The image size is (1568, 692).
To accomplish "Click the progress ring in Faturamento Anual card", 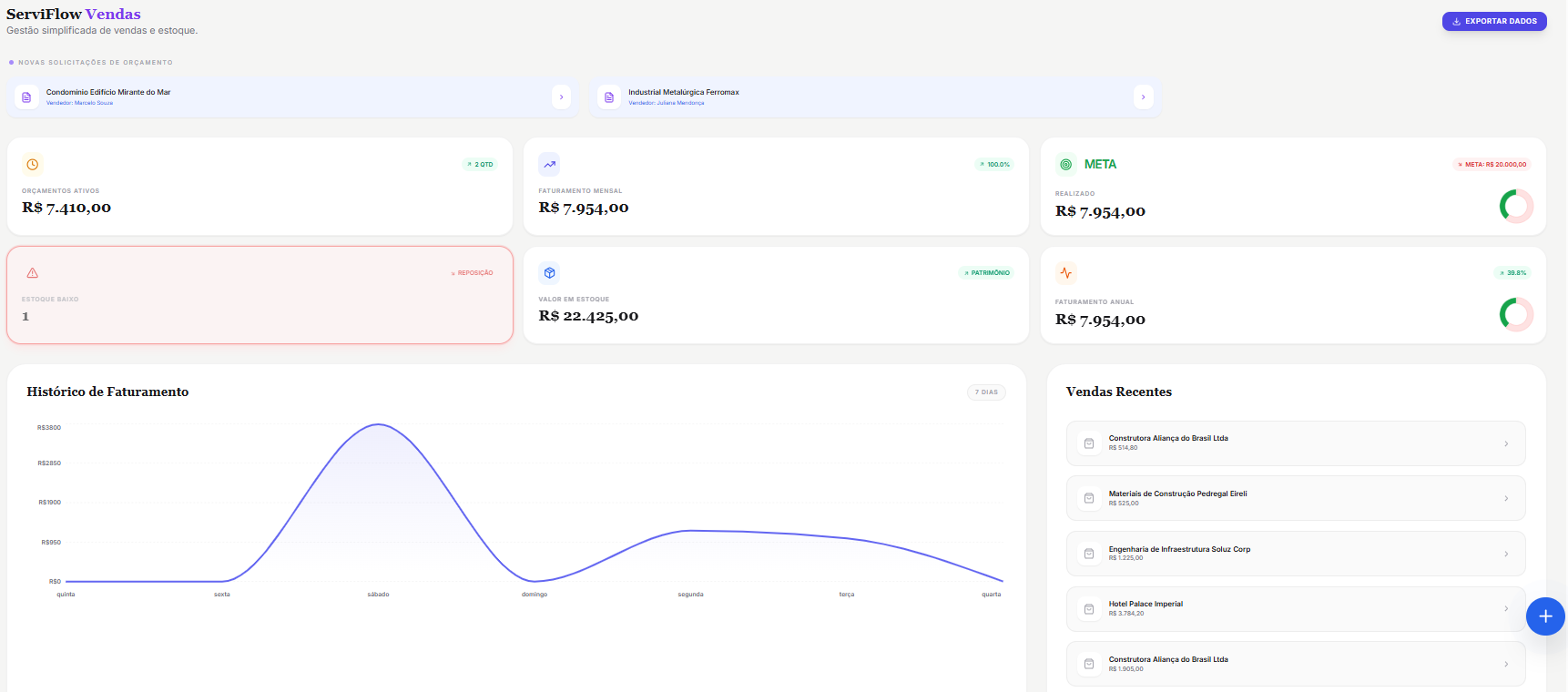I will coord(1516,314).
